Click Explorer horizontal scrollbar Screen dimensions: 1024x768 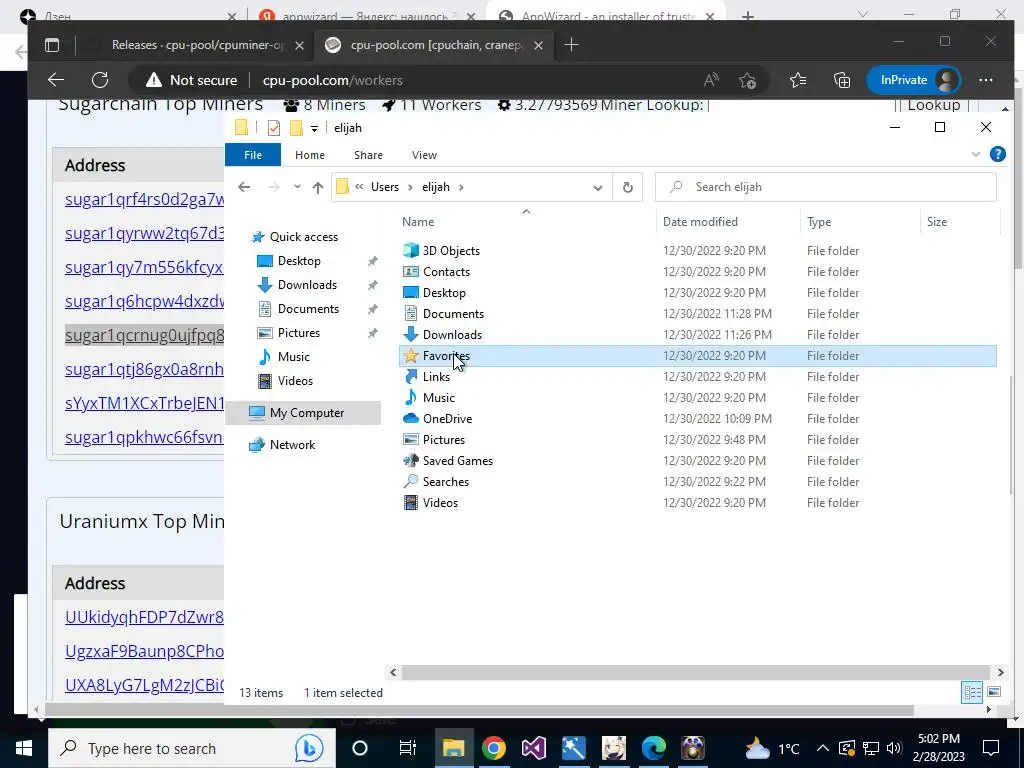[x=696, y=672]
